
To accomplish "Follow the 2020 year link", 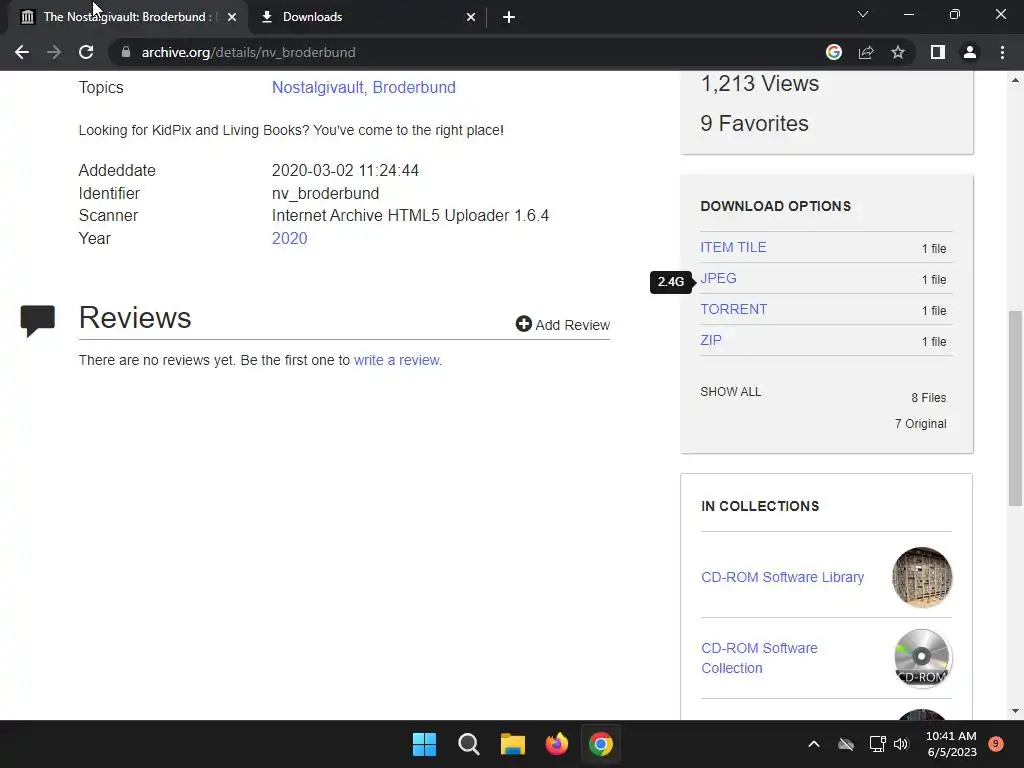I will (289, 238).
